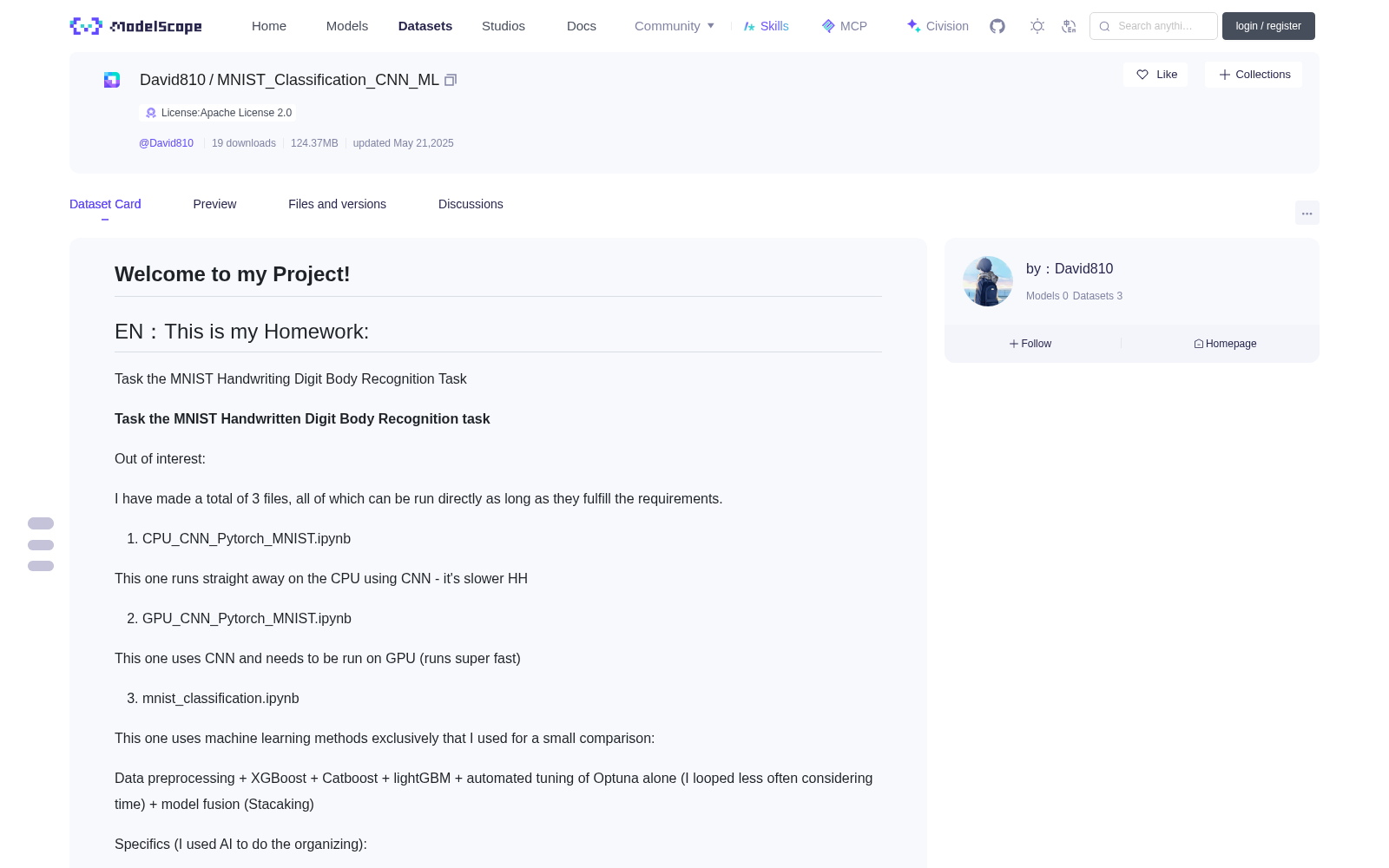
Task: Open the Docs page
Action: (x=582, y=26)
